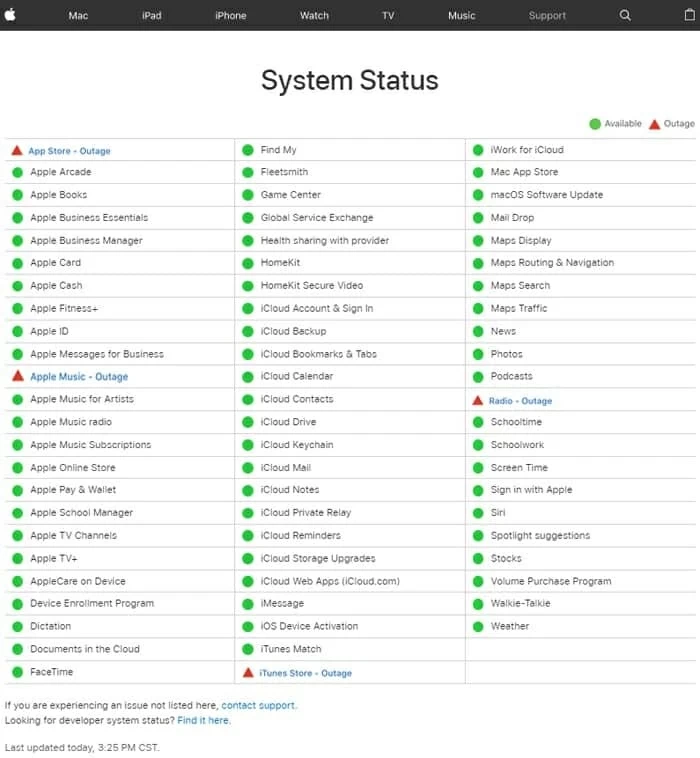Expand the App Store - Outage details
The height and width of the screenshot is (758, 700).
point(69,151)
